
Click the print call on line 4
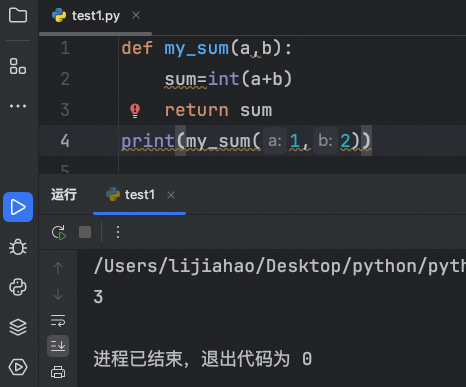[148, 141]
